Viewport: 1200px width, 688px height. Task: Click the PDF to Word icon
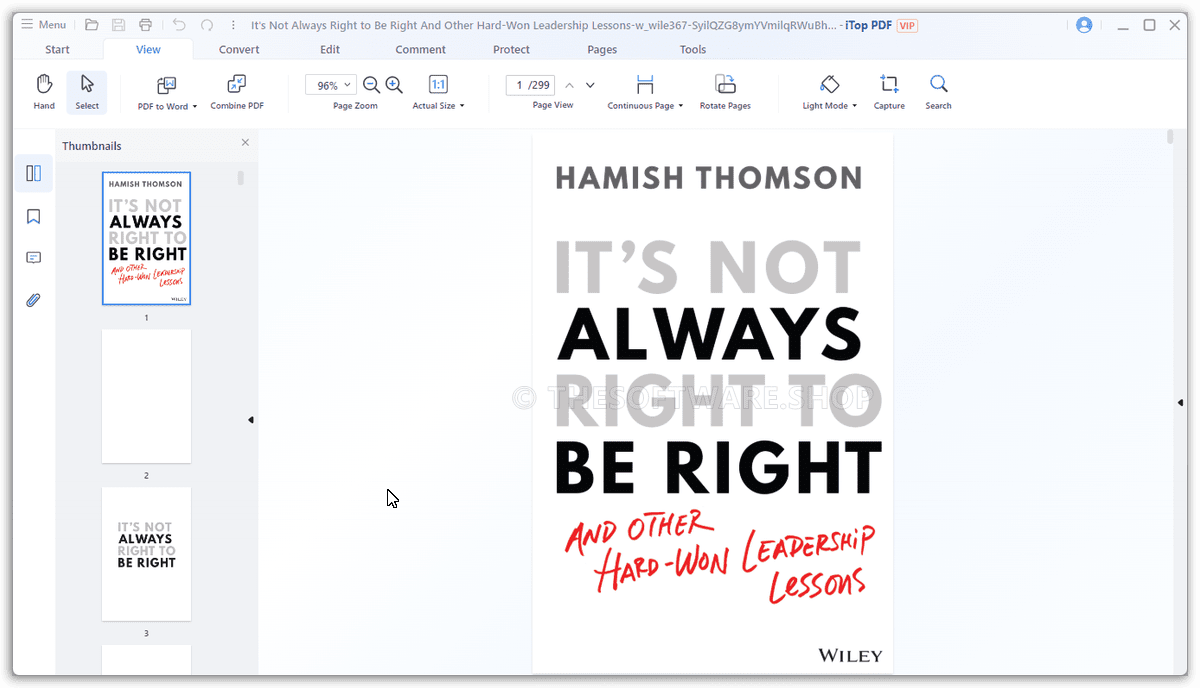(x=166, y=85)
